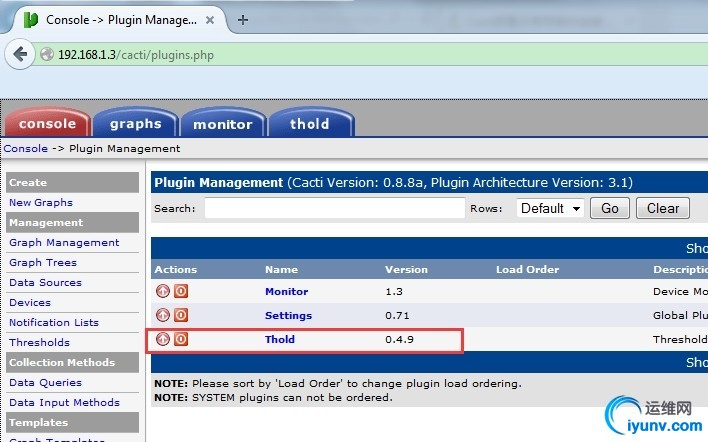Open Thresholds in sidebar

(39, 342)
